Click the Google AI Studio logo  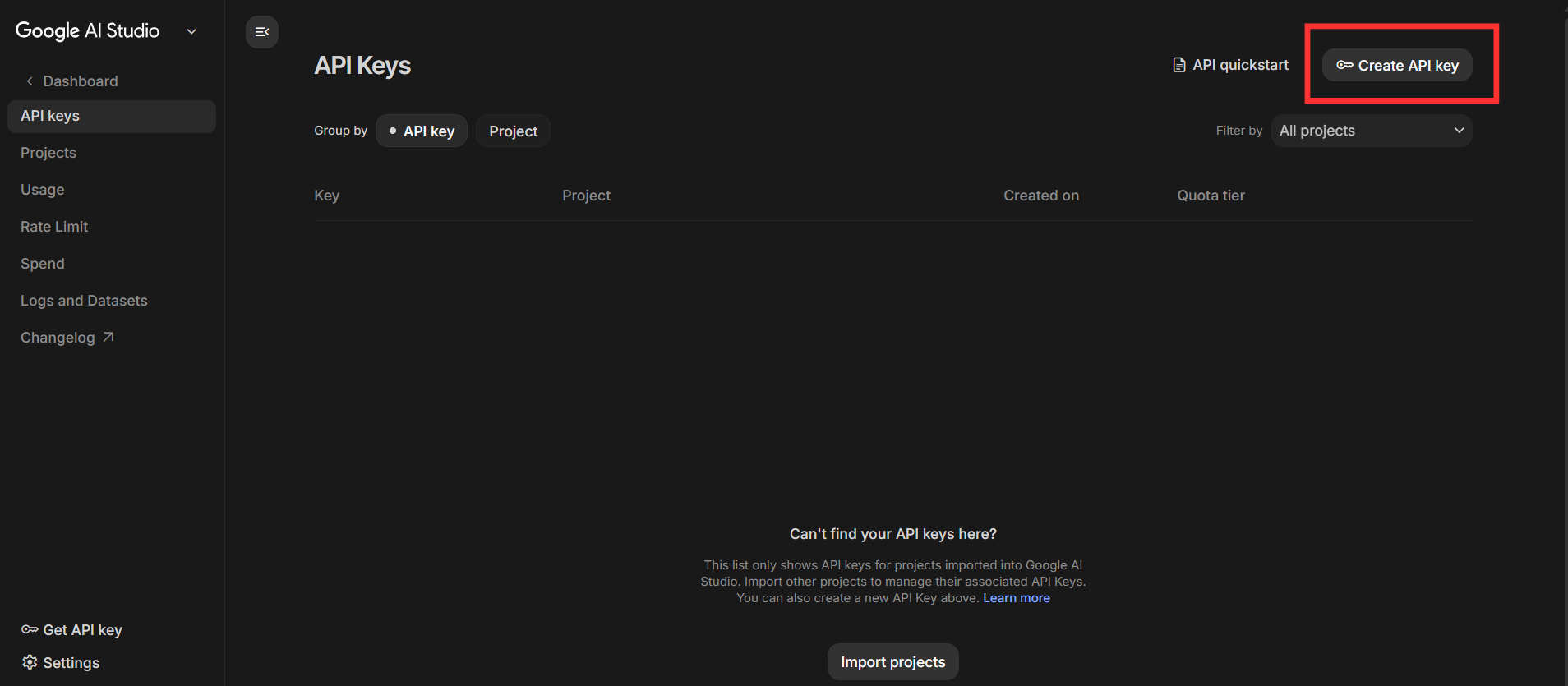(x=87, y=31)
